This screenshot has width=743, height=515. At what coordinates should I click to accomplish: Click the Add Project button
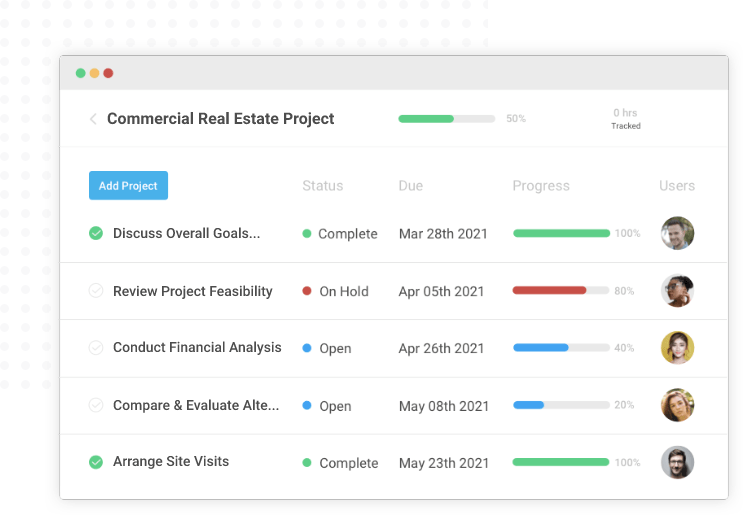128,186
